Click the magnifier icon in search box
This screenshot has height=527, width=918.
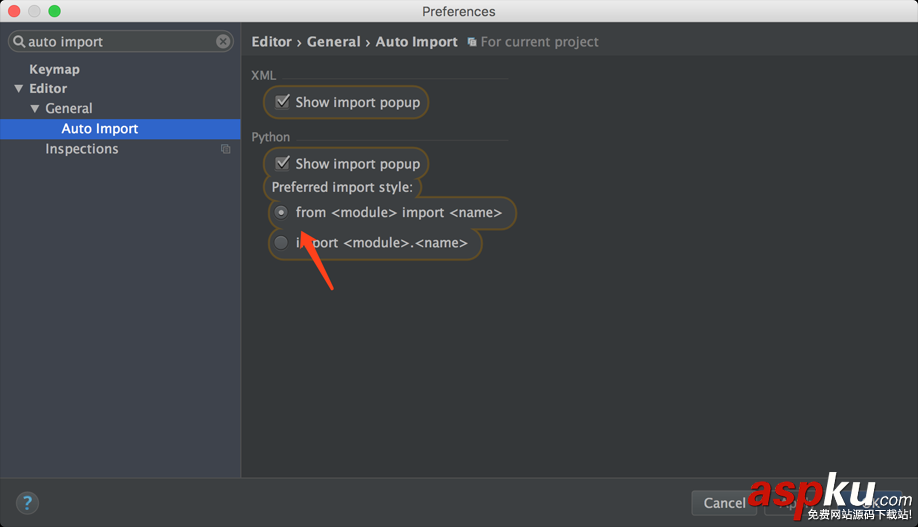tap(19, 42)
